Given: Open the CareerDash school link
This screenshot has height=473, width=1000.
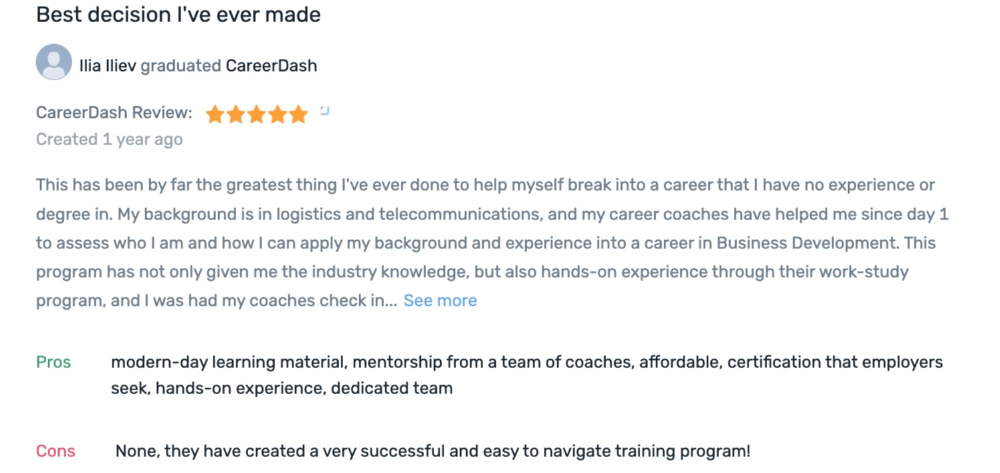Looking at the screenshot, I should (x=272, y=66).
